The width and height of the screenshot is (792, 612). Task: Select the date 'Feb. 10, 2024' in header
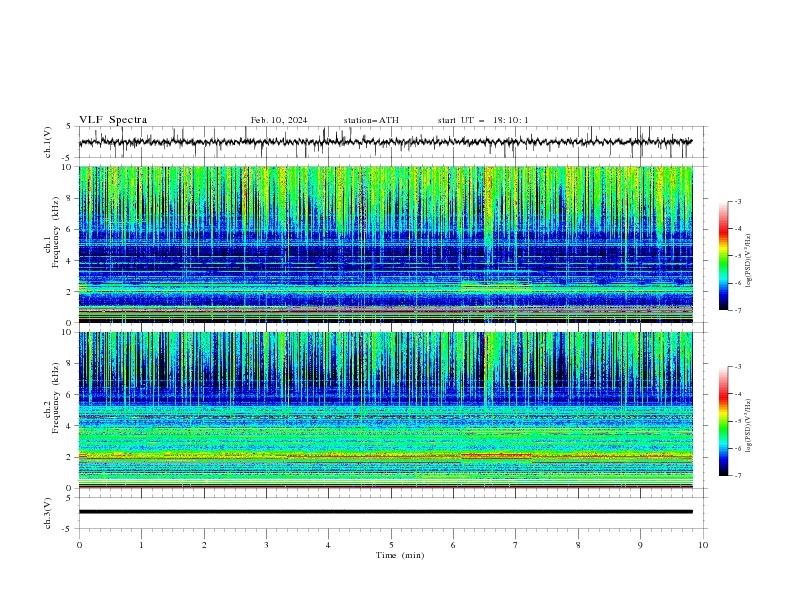click(279, 120)
